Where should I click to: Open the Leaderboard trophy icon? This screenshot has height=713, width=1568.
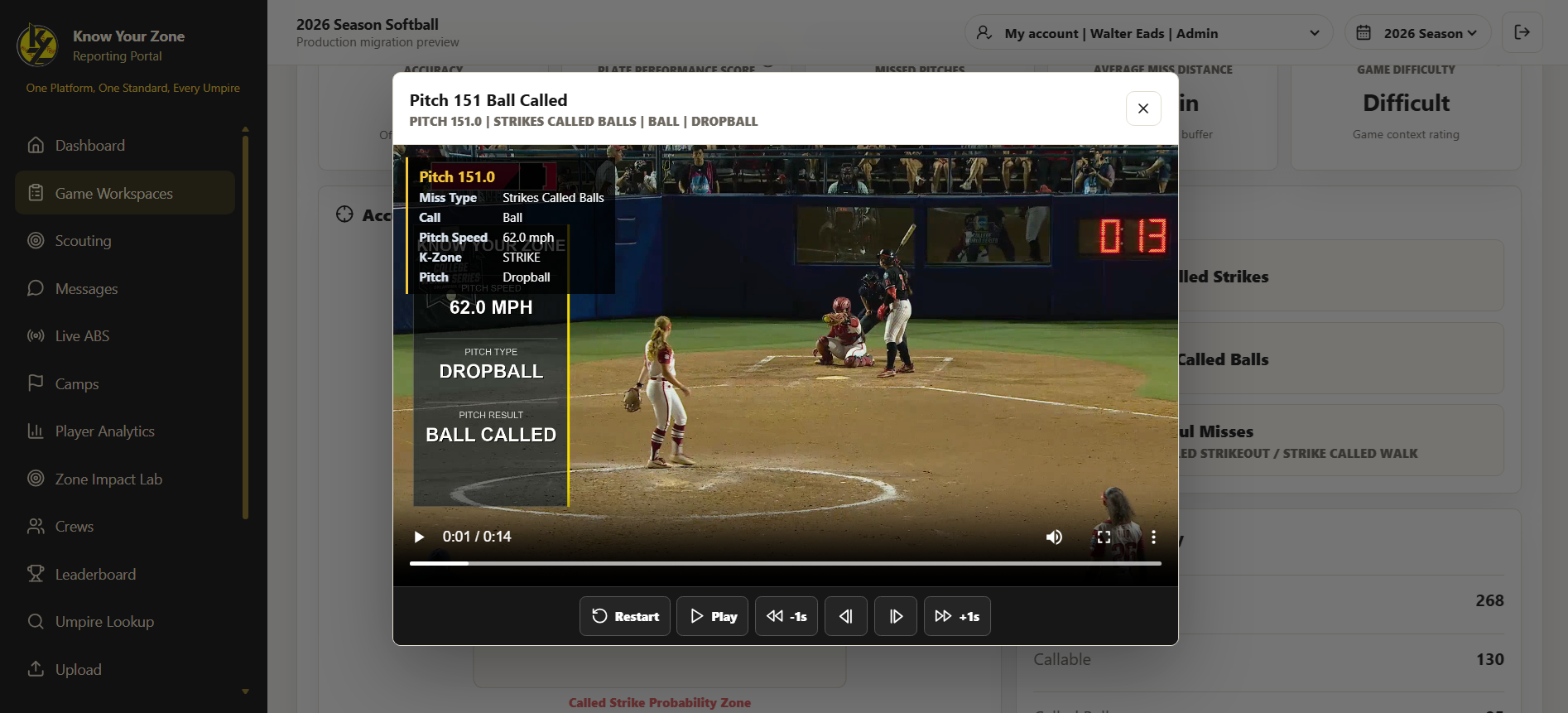coord(36,574)
